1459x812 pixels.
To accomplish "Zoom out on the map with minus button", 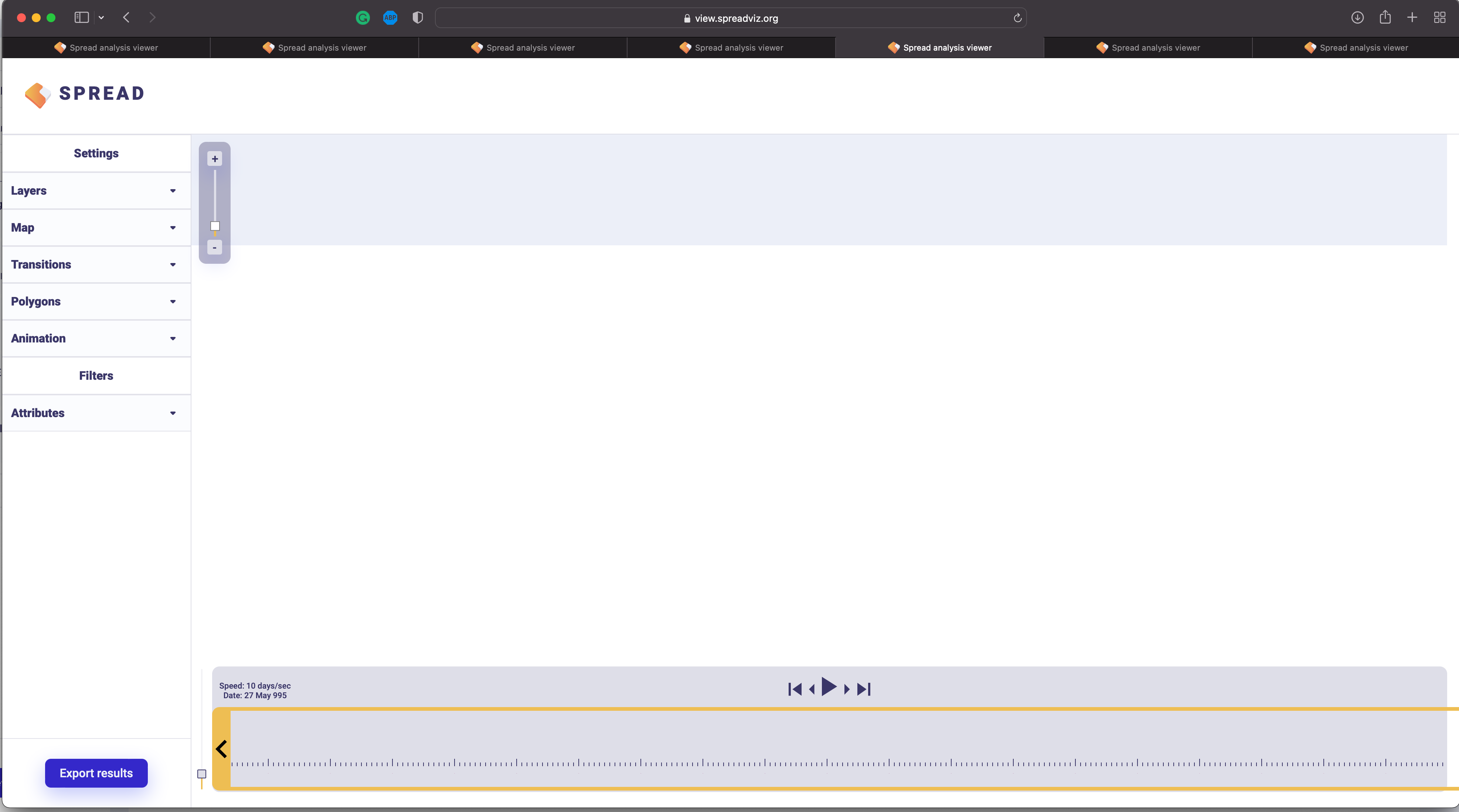I will 215,248.
